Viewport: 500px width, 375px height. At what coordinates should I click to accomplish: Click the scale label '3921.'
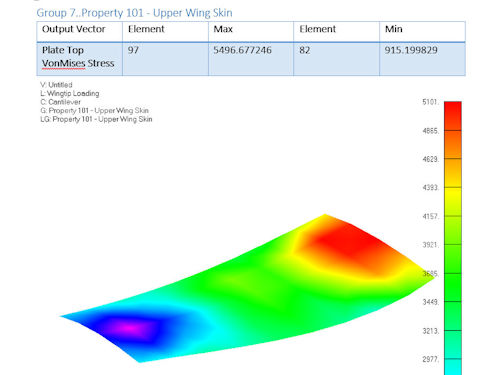pyautogui.click(x=431, y=245)
